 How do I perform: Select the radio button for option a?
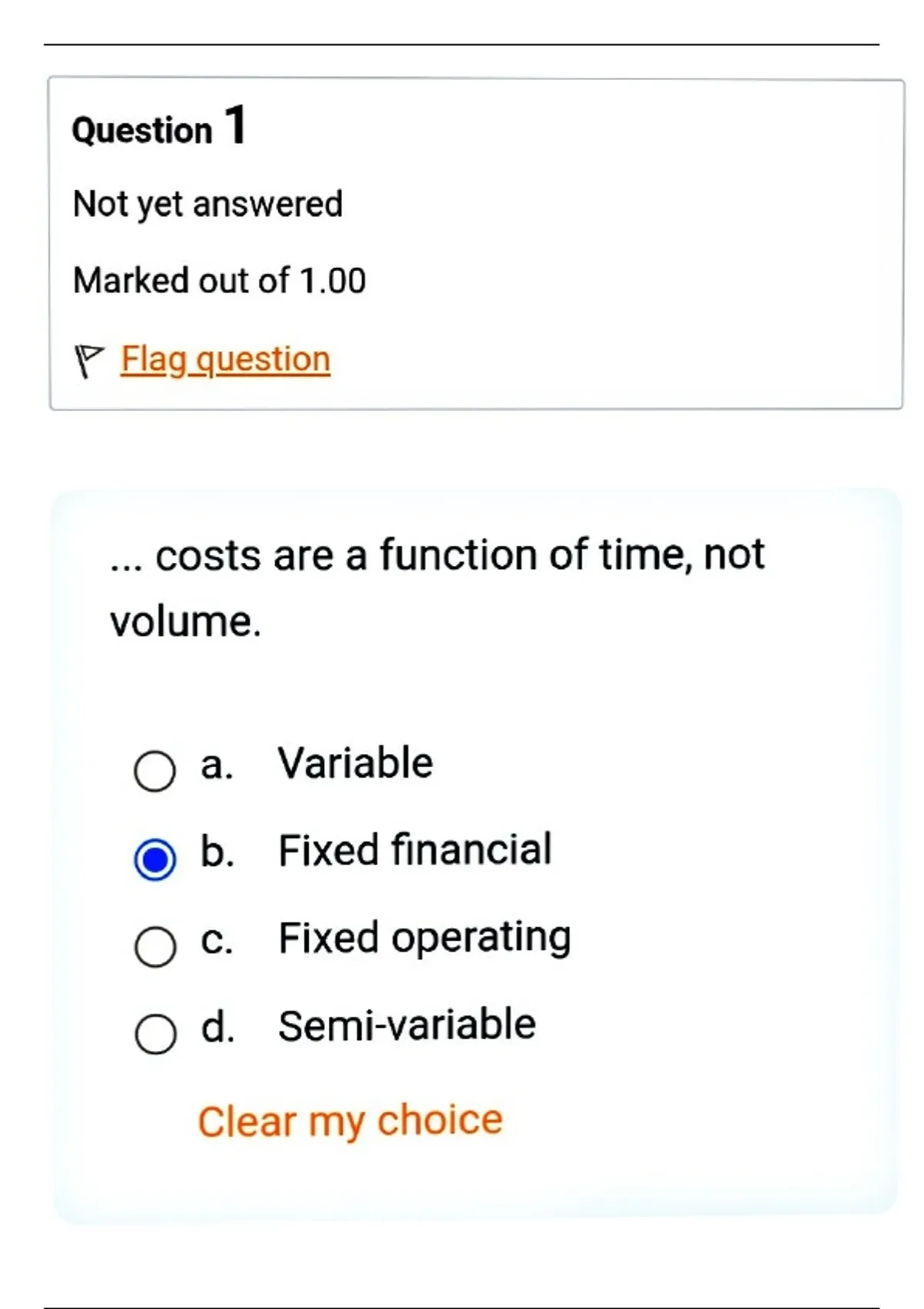coord(155,771)
